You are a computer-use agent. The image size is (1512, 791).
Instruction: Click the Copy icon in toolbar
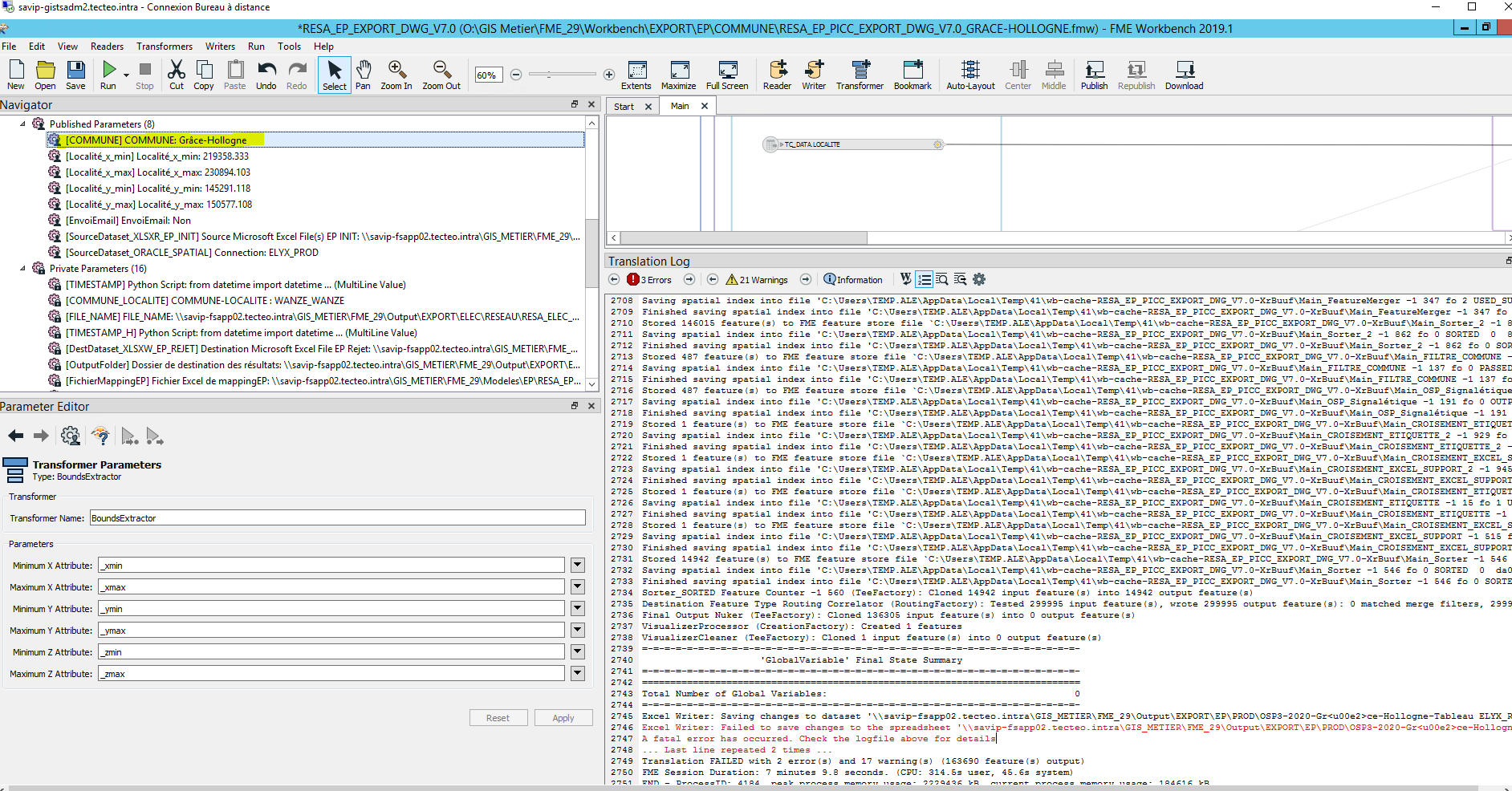point(204,75)
